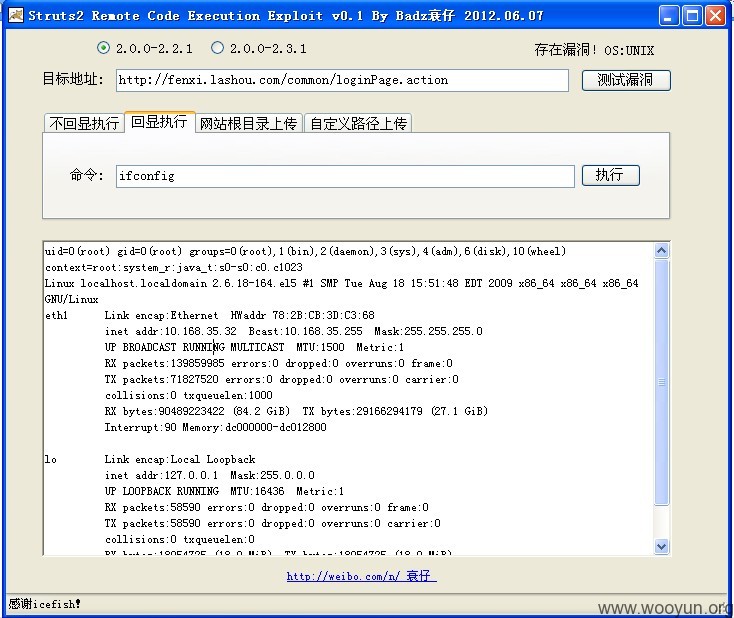Screen dimensions: 734x618
Task: Open the 自定义路径上传 tab
Action: click(x=358, y=123)
